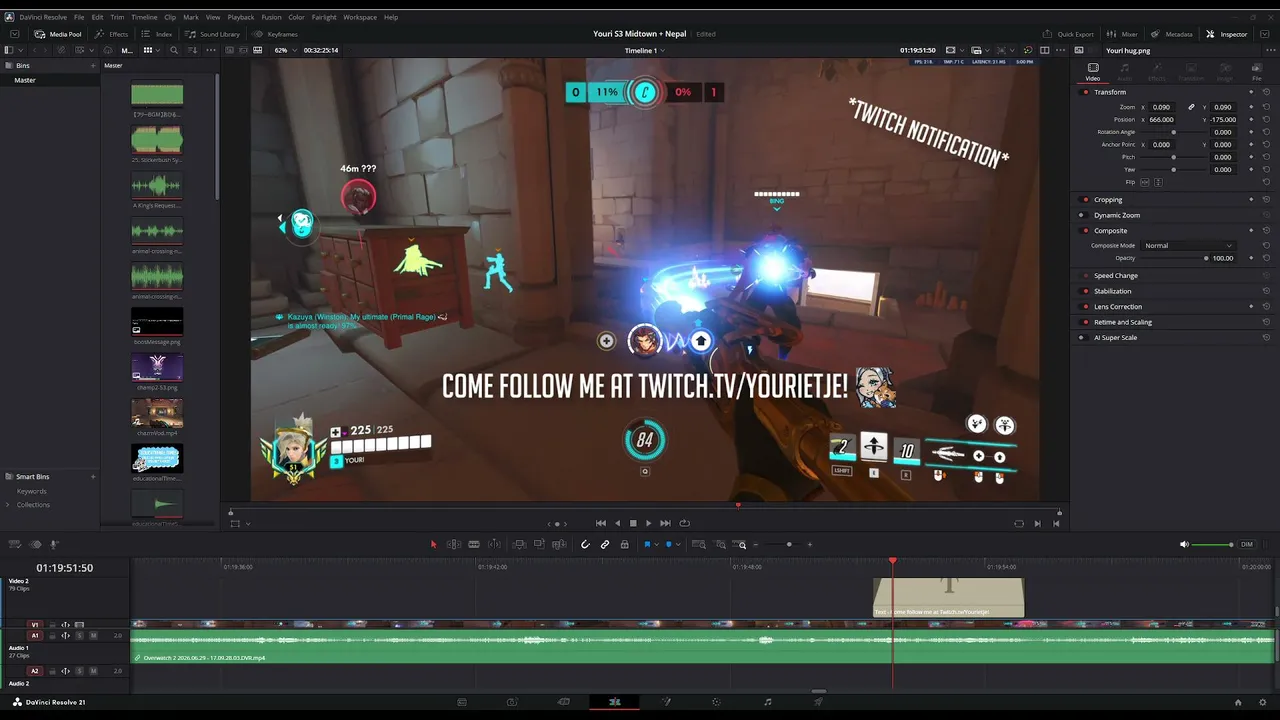The image size is (1280, 720).
Task: Select the arrow Selection Mode tool
Action: pos(433,544)
